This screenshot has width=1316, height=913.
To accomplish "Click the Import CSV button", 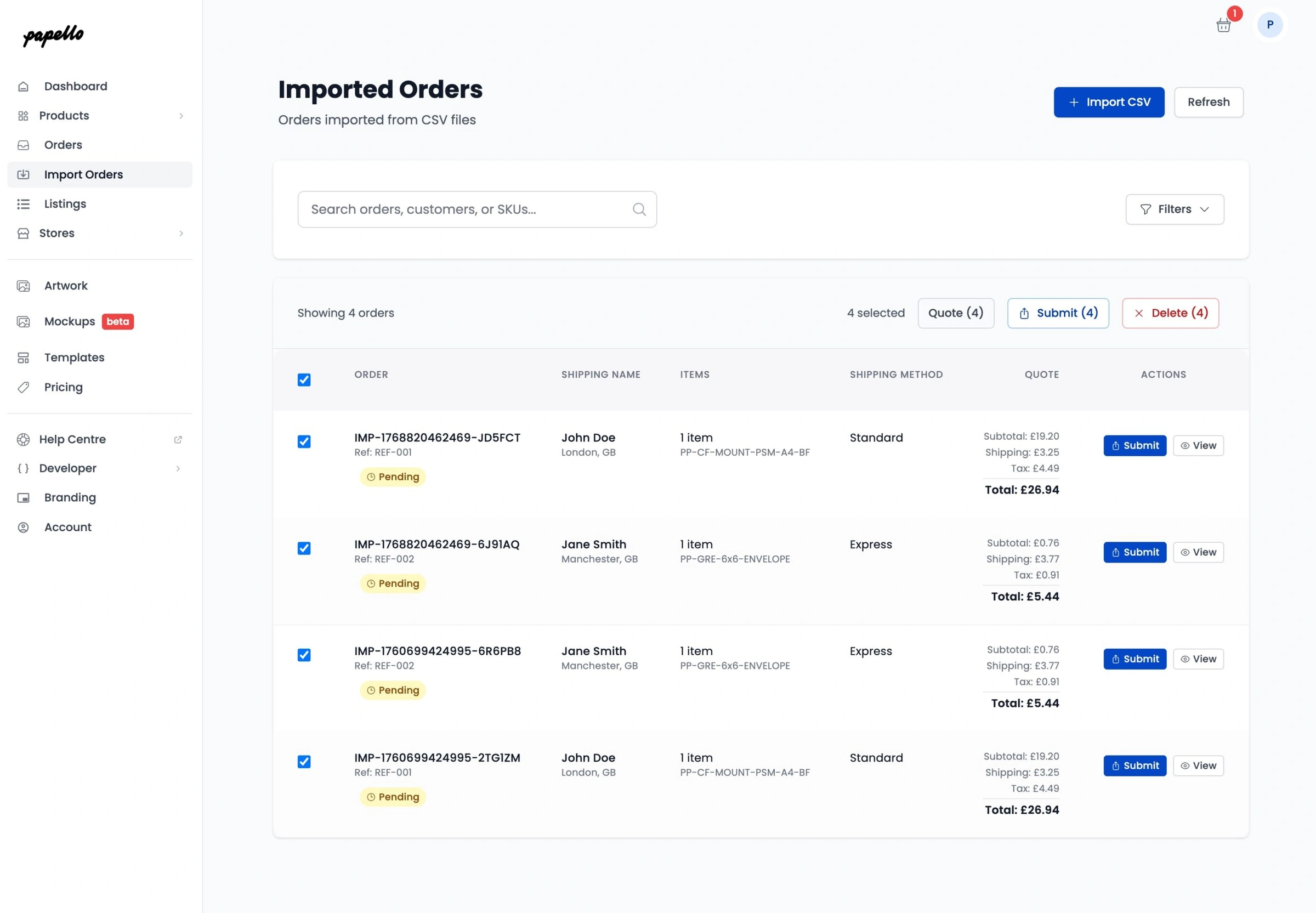I will coord(1108,102).
